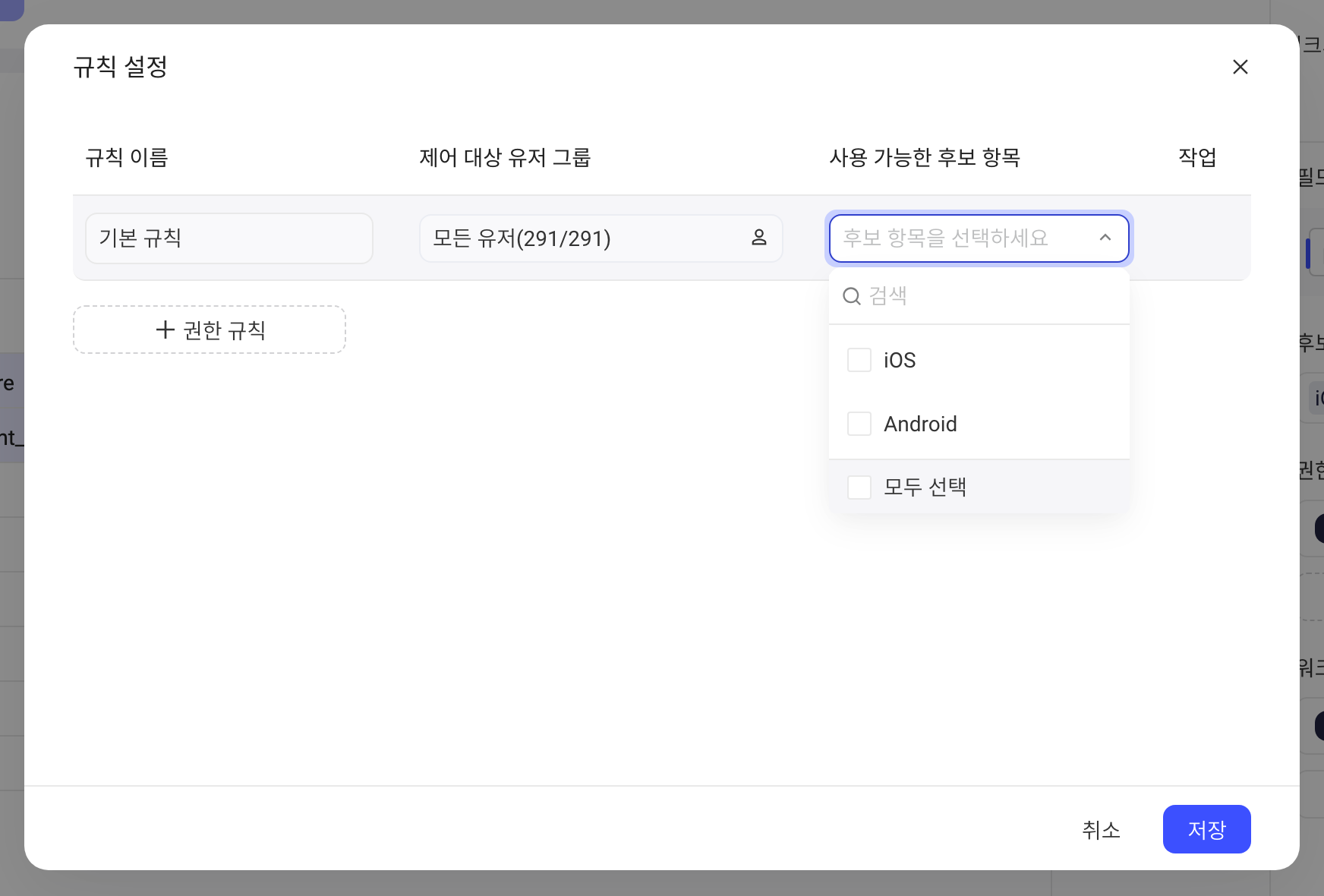
Task: Click the 검색 search field
Action: coord(979,296)
